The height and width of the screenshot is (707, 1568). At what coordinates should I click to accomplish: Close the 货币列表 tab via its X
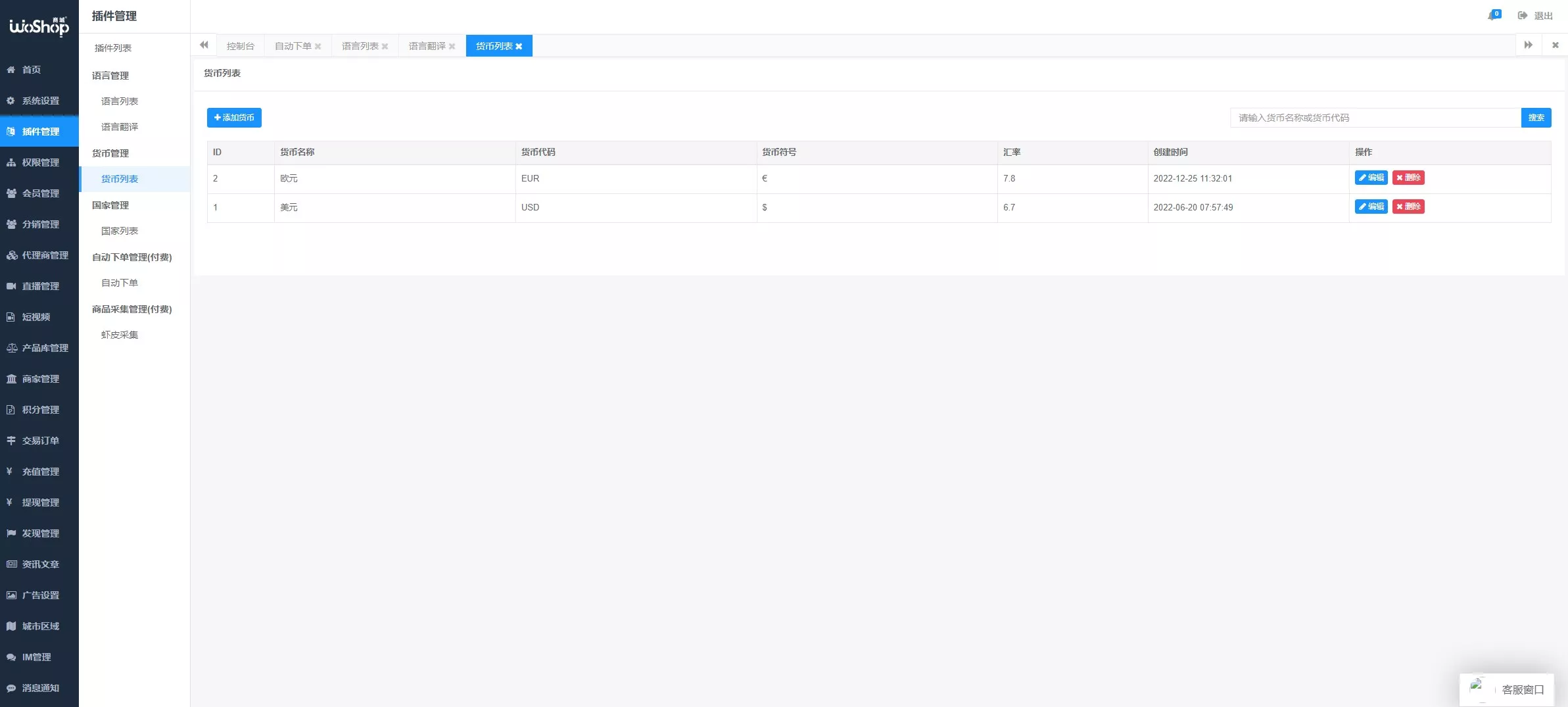tap(519, 47)
